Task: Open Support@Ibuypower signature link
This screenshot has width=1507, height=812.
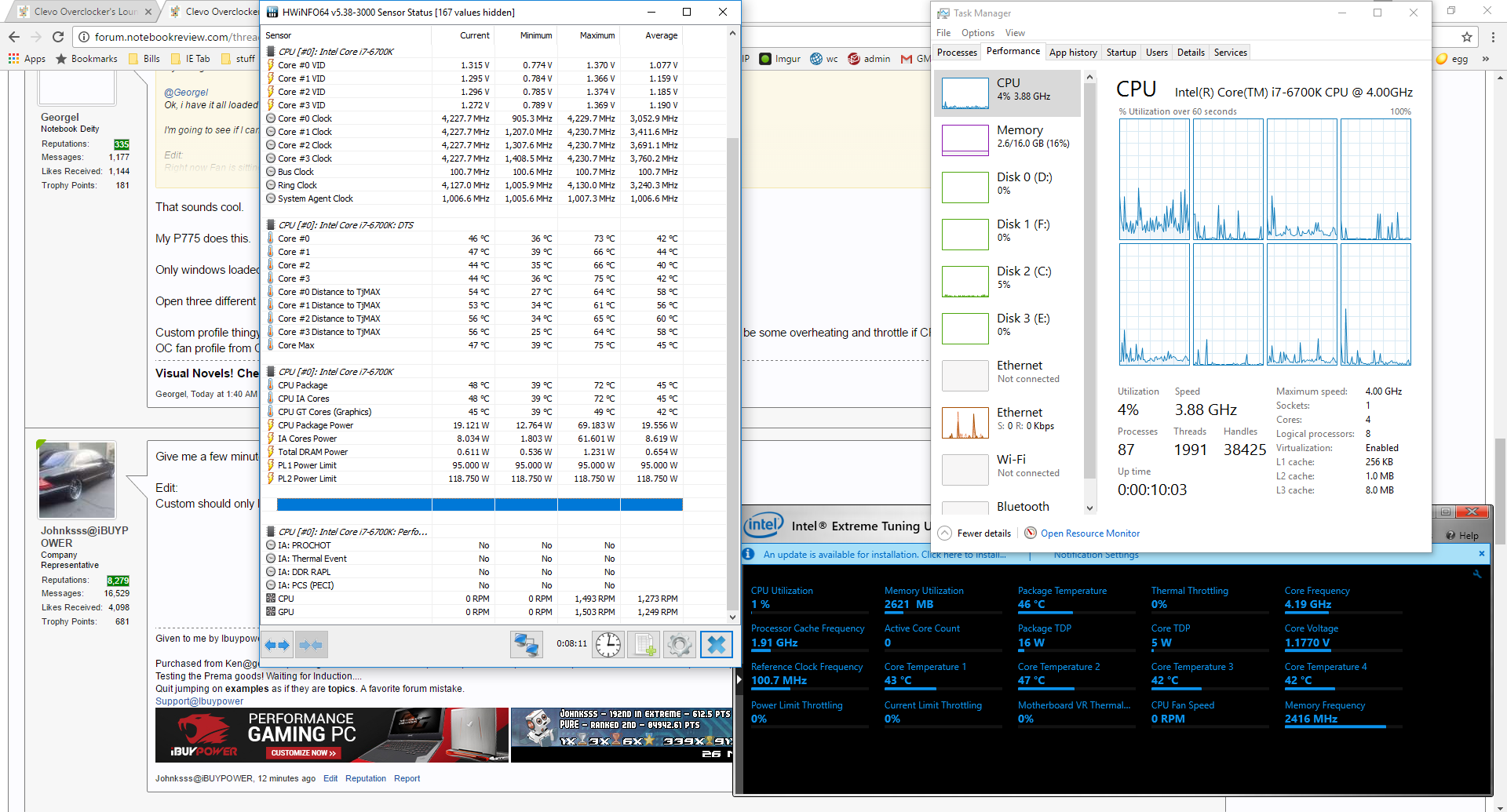Action: (199, 701)
